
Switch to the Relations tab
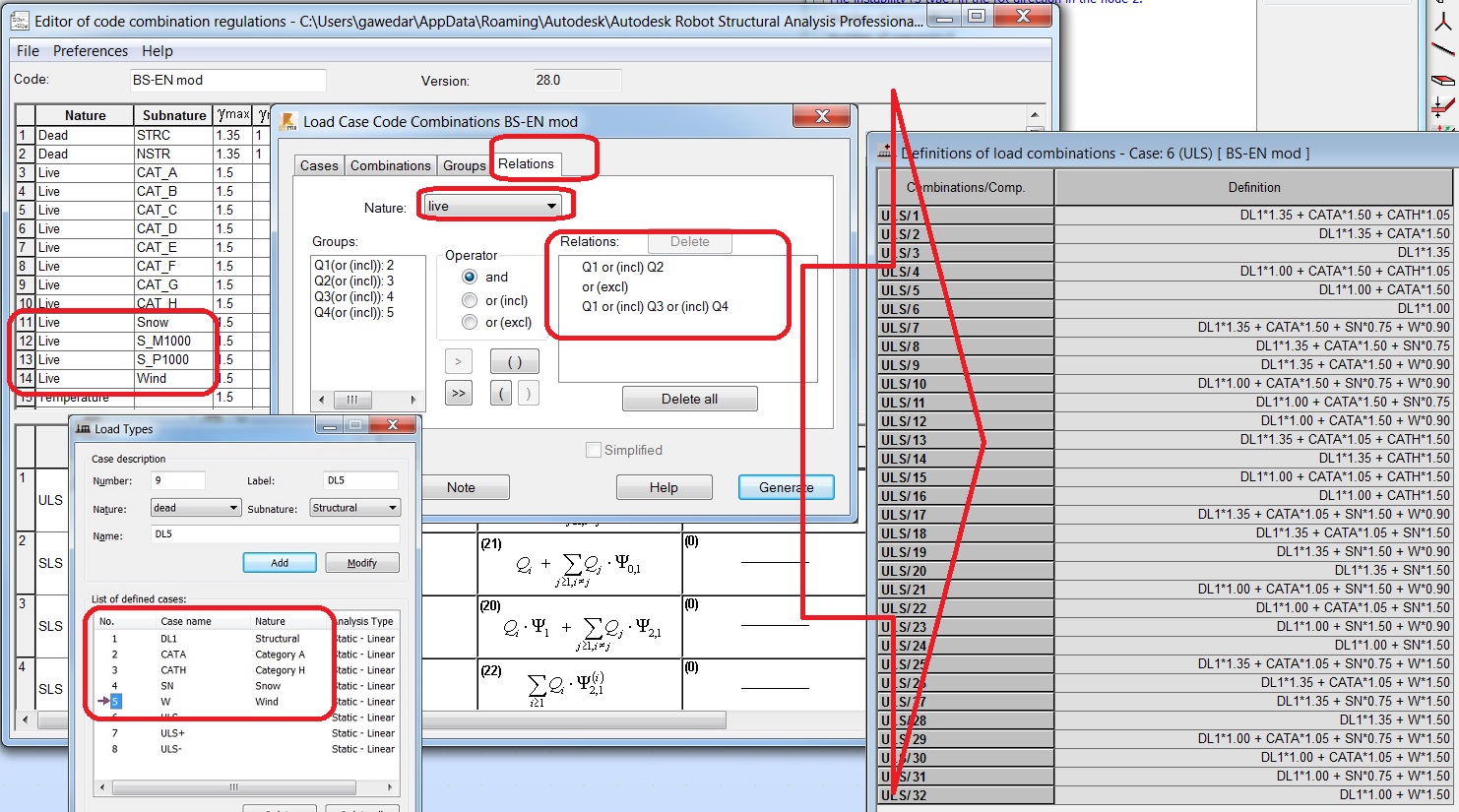(x=526, y=163)
